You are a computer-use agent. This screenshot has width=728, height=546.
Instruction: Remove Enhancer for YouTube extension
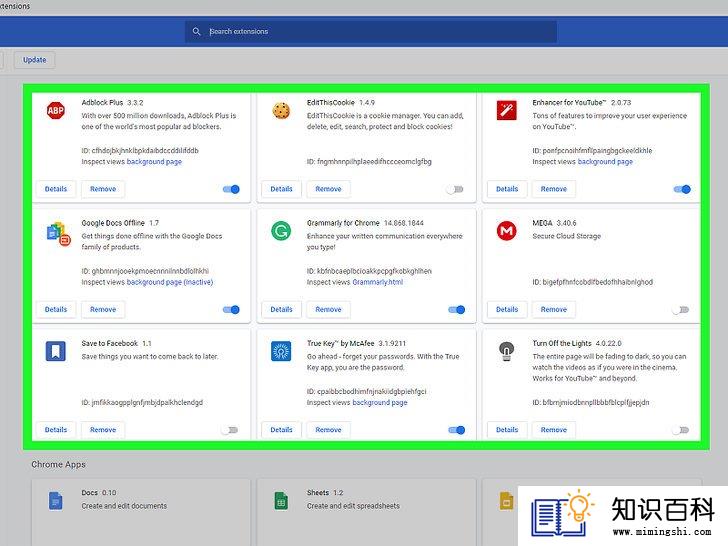554,189
